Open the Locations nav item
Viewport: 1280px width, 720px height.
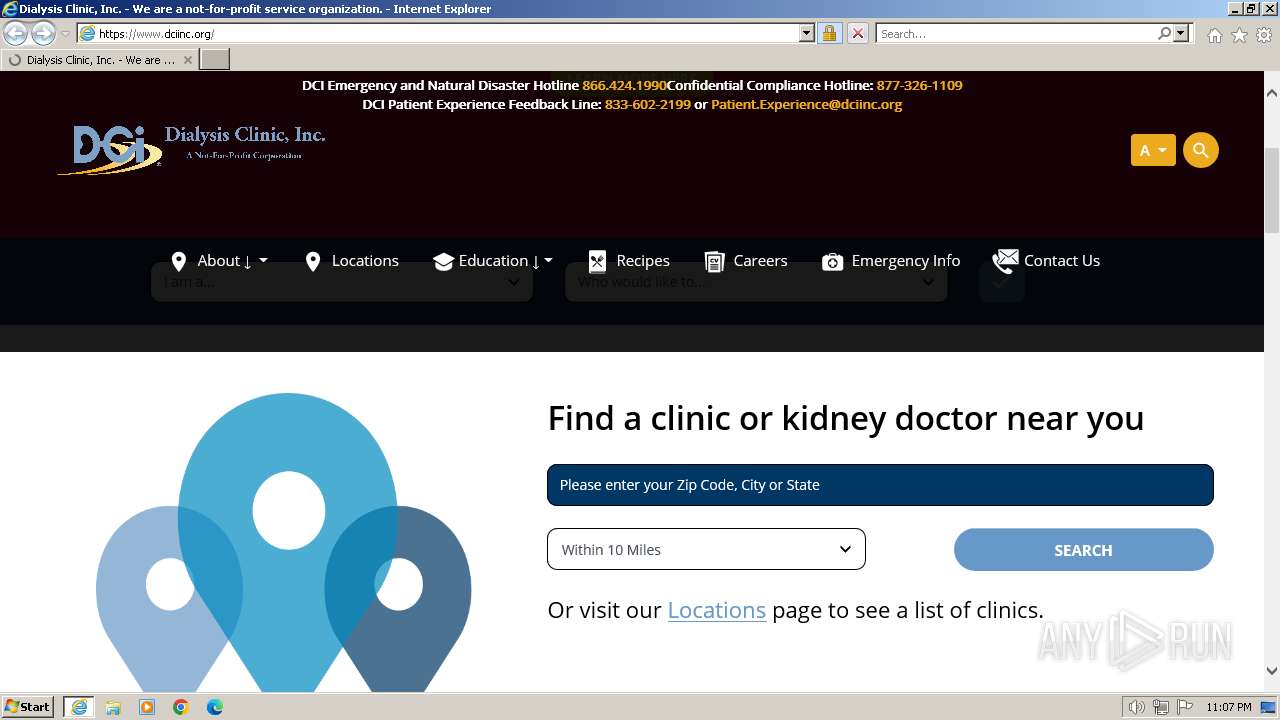pyautogui.click(x=365, y=260)
